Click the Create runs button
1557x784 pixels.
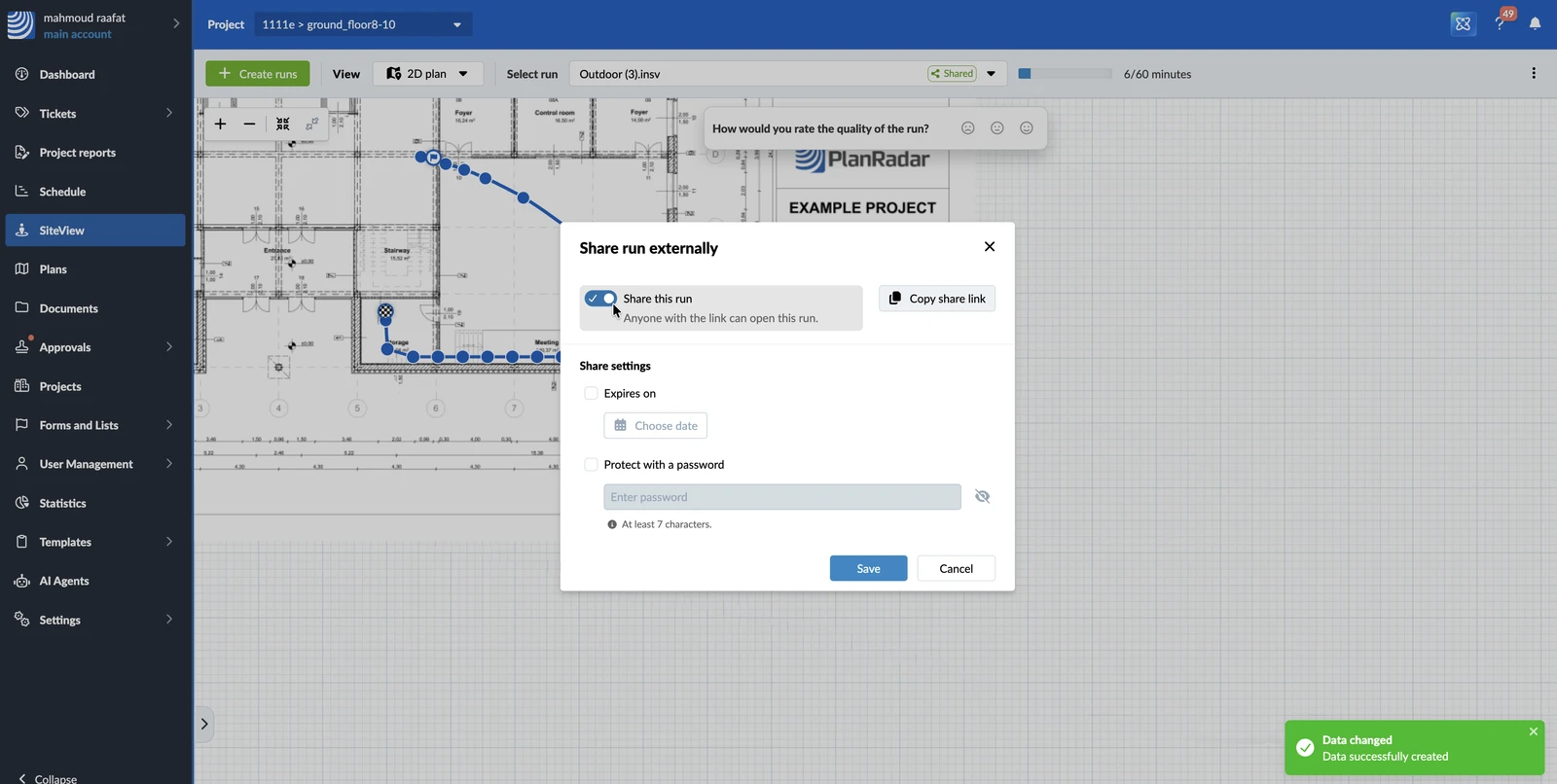tap(258, 74)
